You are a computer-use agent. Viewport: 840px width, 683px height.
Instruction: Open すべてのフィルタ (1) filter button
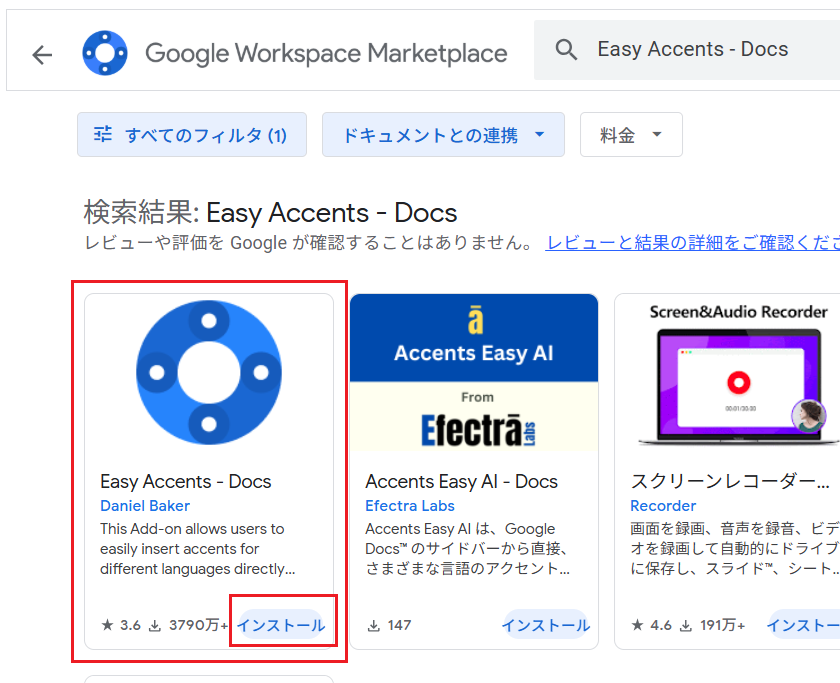[192, 134]
